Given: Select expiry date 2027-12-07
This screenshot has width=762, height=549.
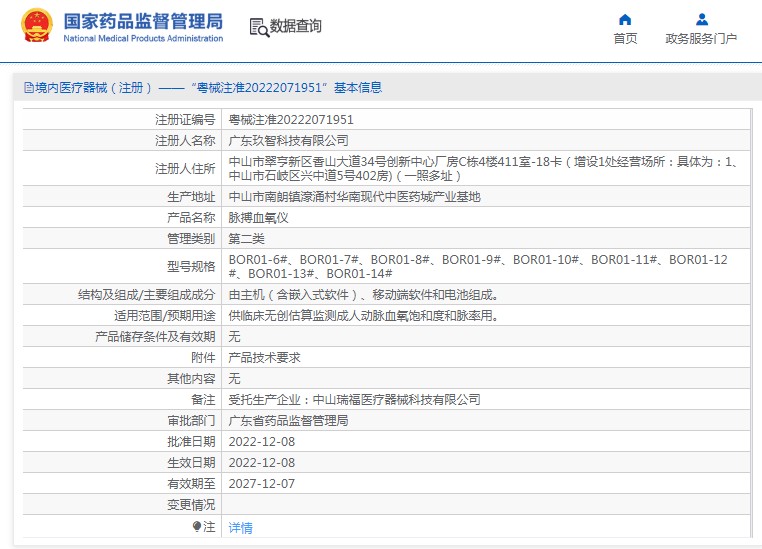Looking at the screenshot, I should 261,483.
